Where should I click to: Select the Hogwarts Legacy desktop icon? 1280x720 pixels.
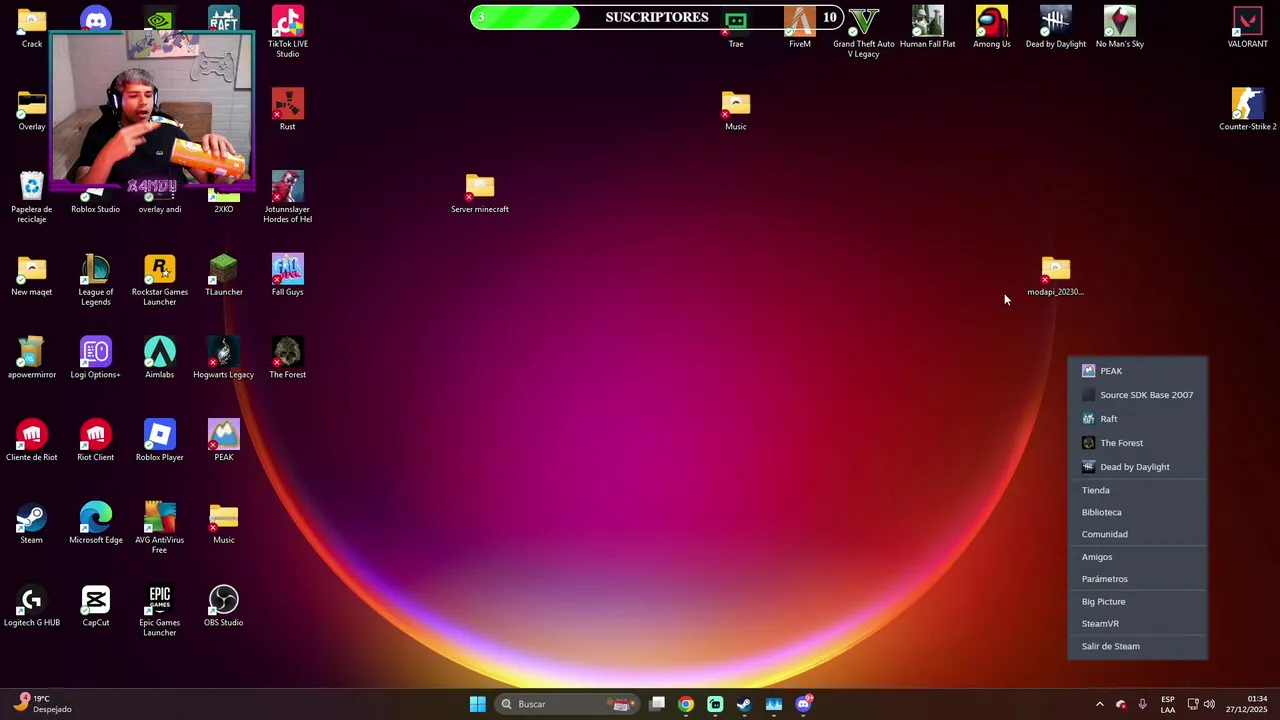224,358
